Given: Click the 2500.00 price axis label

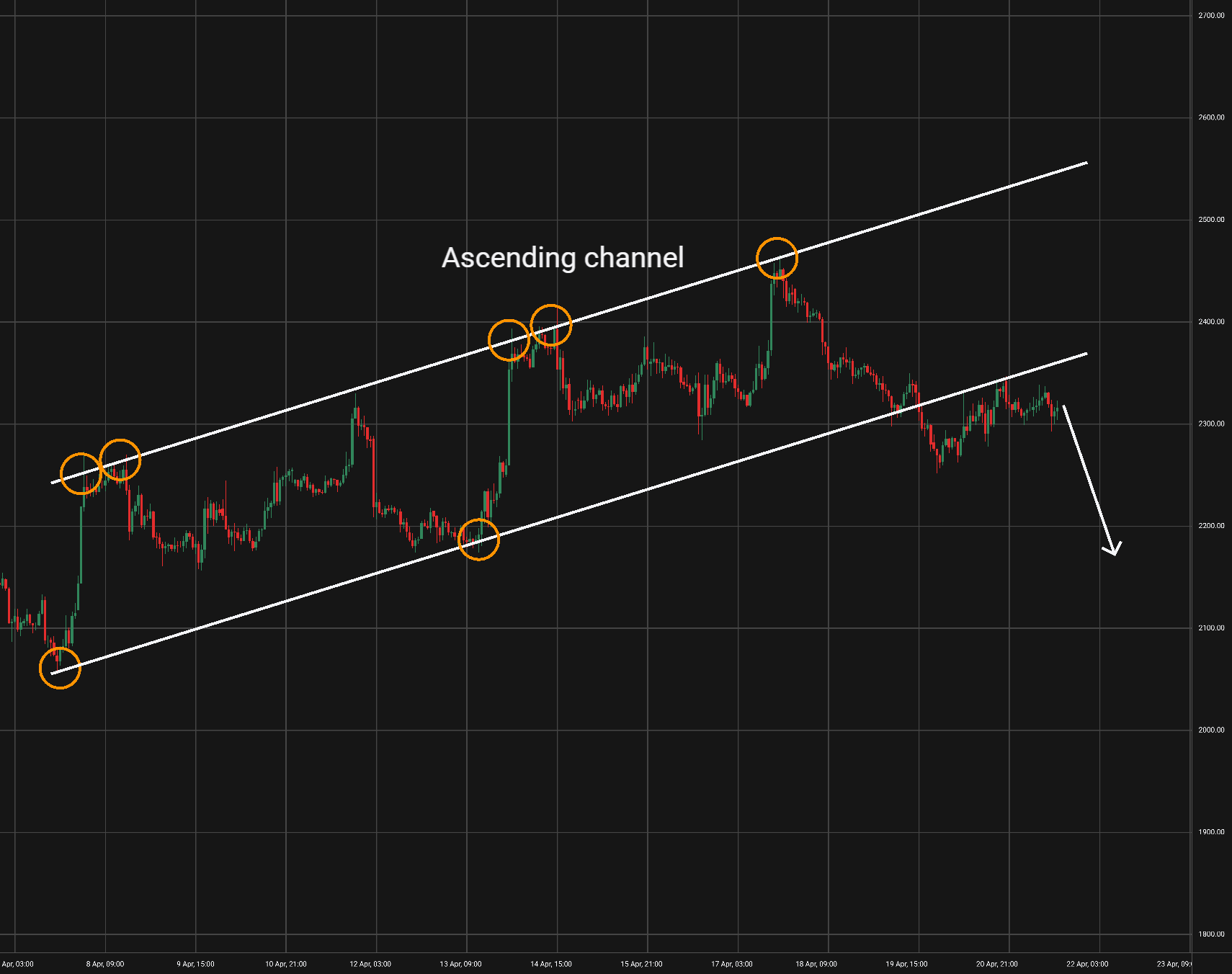Looking at the screenshot, I should (x=1210, y=220).
